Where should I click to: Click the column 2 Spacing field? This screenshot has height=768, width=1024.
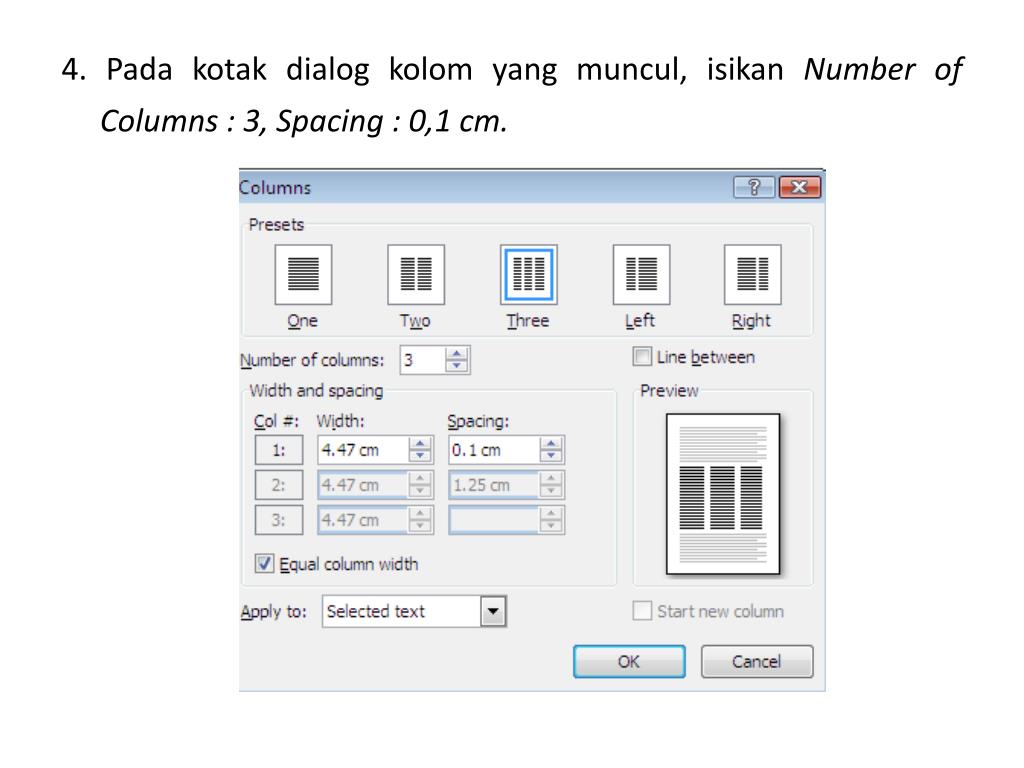494,485
